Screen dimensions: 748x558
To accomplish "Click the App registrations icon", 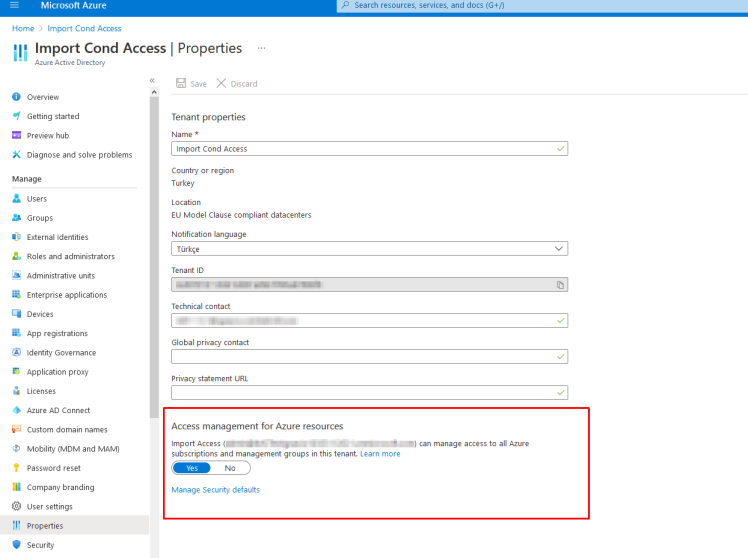I will [x=16, y=333].
